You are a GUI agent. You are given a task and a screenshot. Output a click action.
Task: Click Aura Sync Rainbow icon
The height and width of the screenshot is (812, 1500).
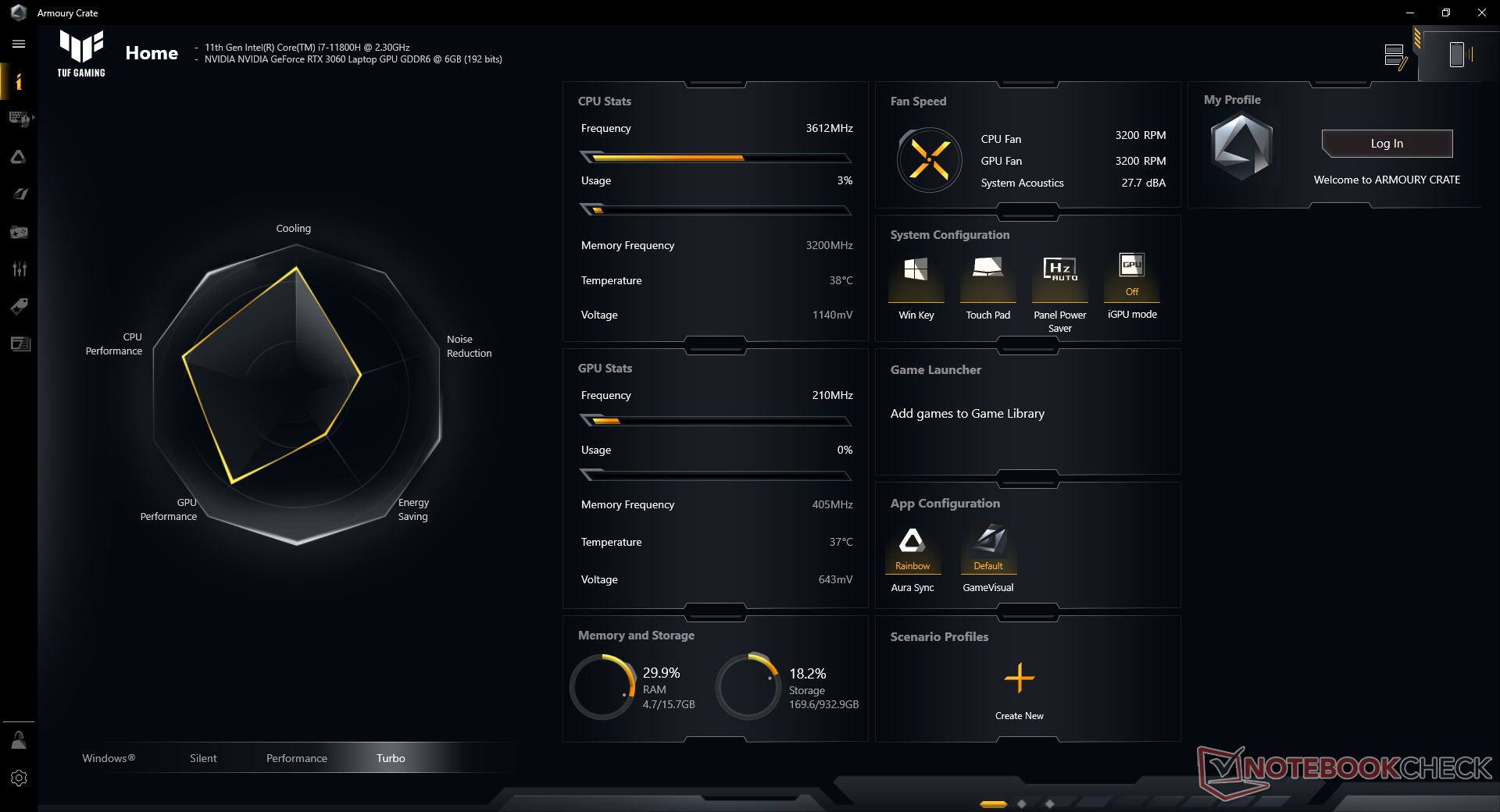[912, 550]
